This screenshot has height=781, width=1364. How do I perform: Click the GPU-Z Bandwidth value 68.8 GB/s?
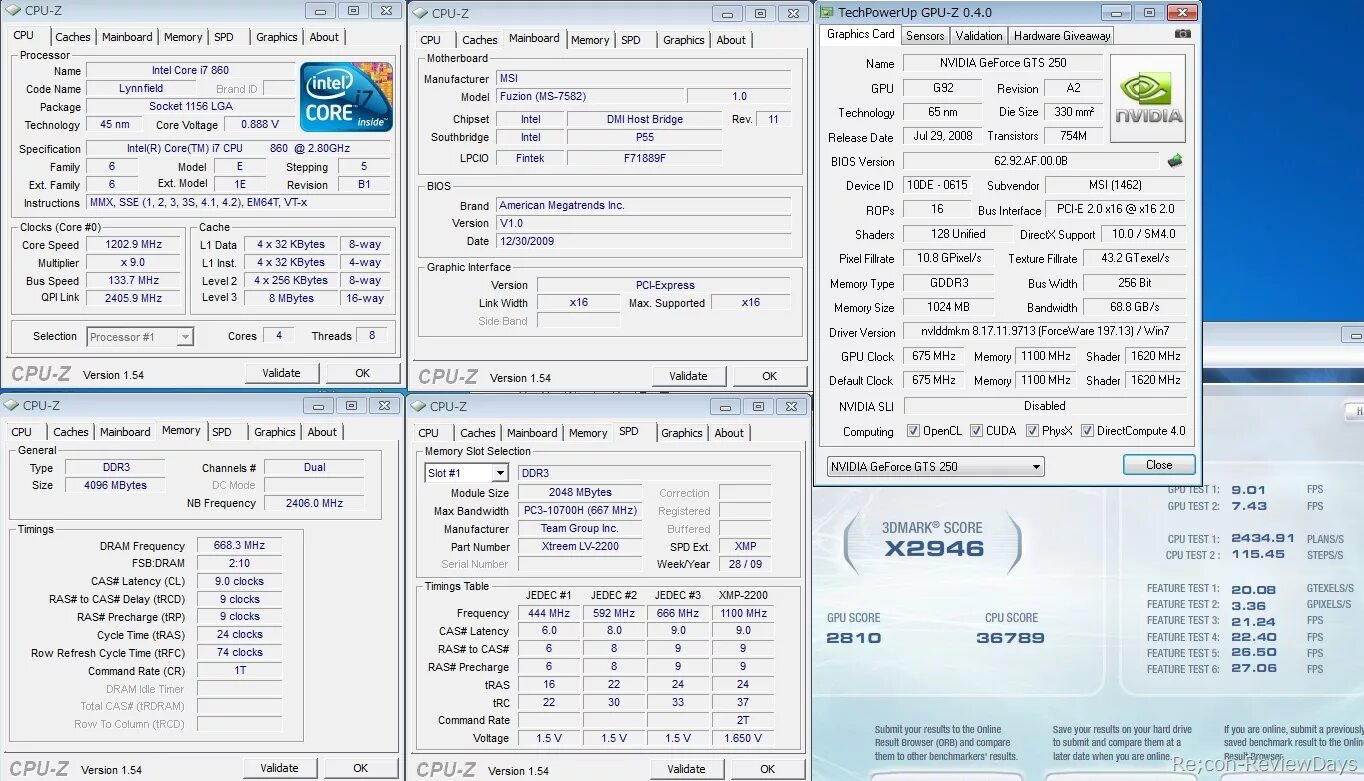pyautogui.click(x=1134, y=307)
